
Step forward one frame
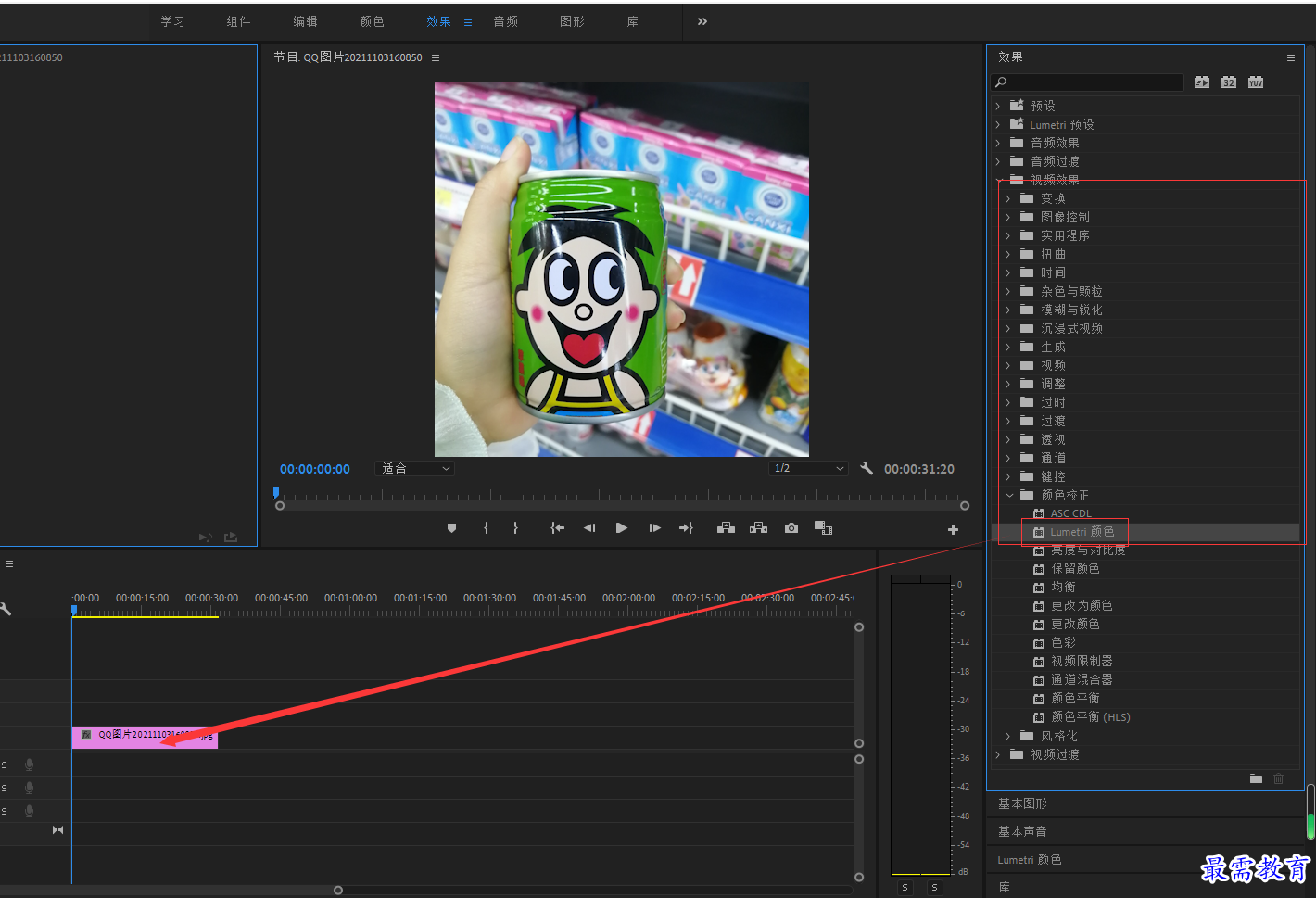click(x=654, y=528)
